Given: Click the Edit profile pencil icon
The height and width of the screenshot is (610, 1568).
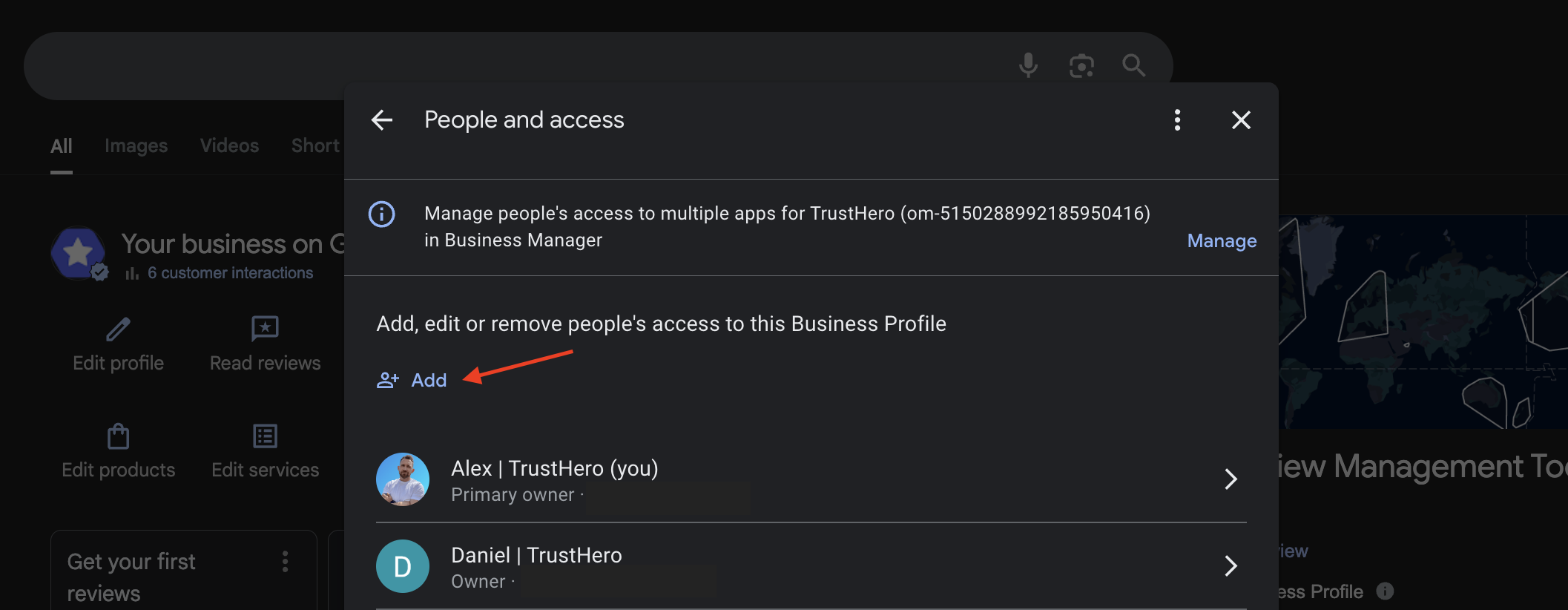Looking at the screenshot, I should (118, 329).
